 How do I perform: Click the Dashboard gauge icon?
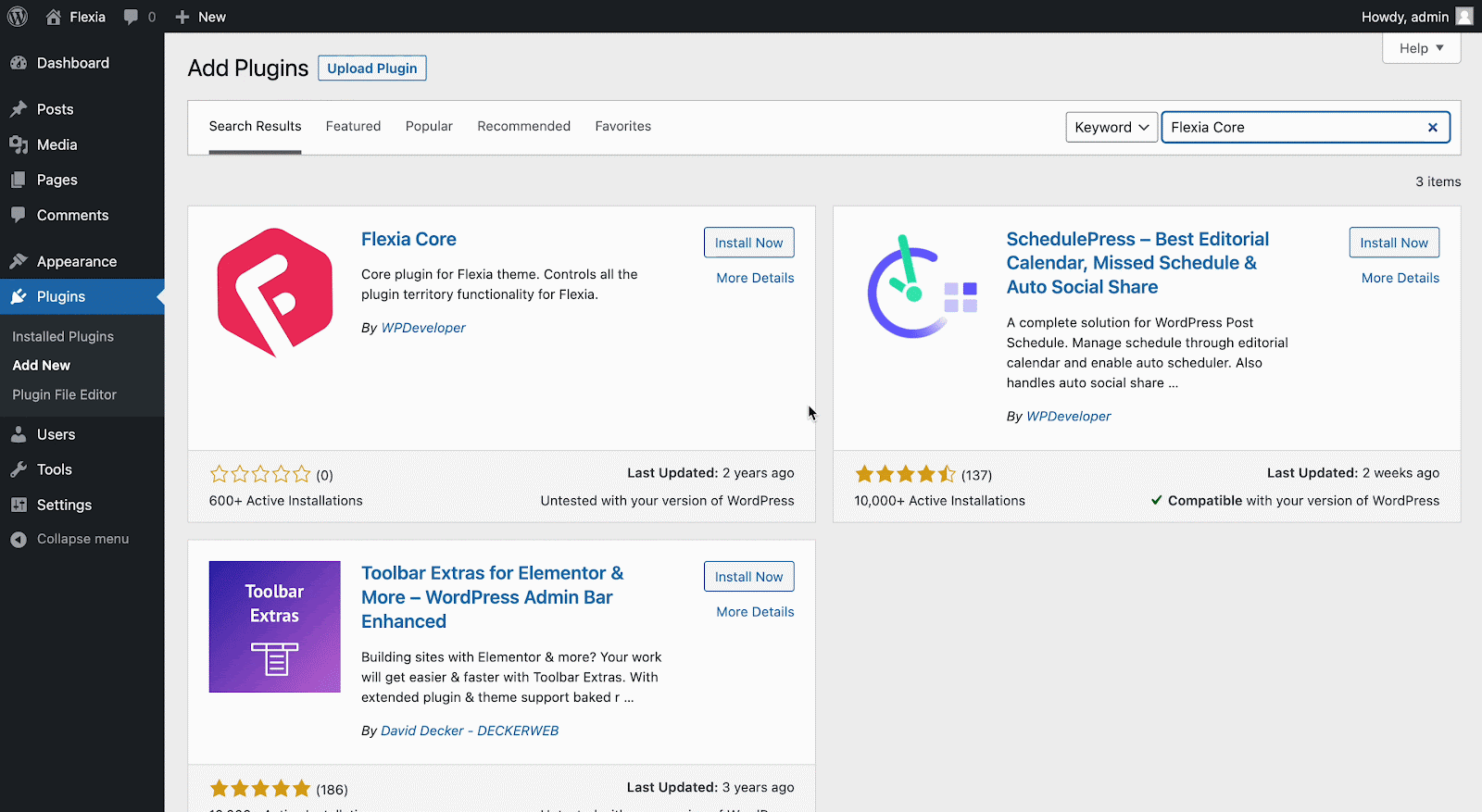[19, 63]
